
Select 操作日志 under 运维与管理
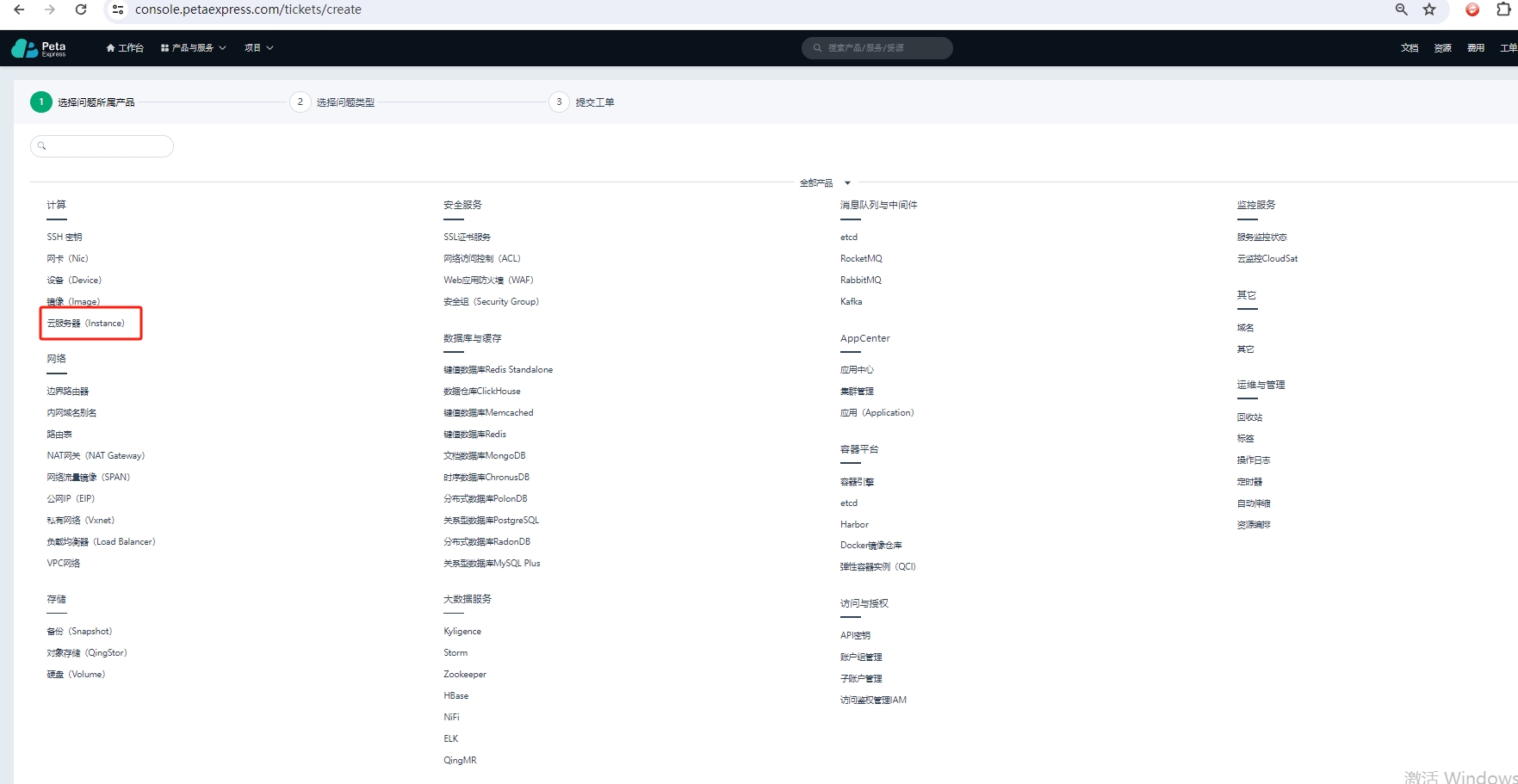[x=1254, y=460]
